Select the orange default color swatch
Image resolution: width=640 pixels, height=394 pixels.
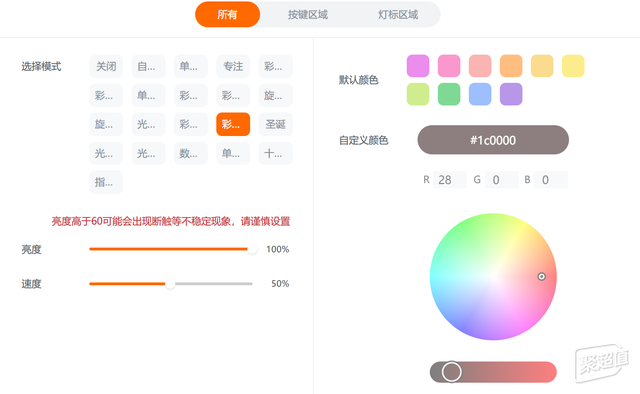coord(511,66)
